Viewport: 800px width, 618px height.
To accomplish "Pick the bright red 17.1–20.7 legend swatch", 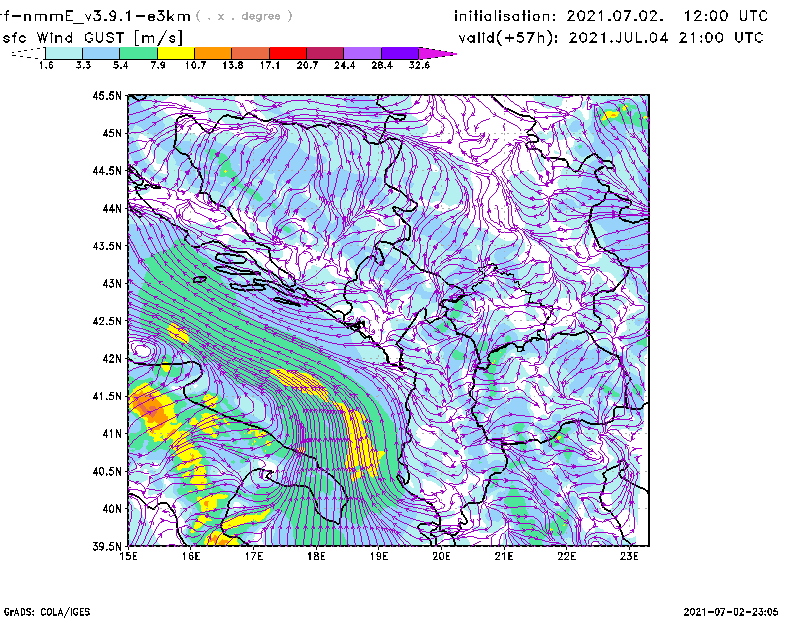I will (x=288, y=53).
